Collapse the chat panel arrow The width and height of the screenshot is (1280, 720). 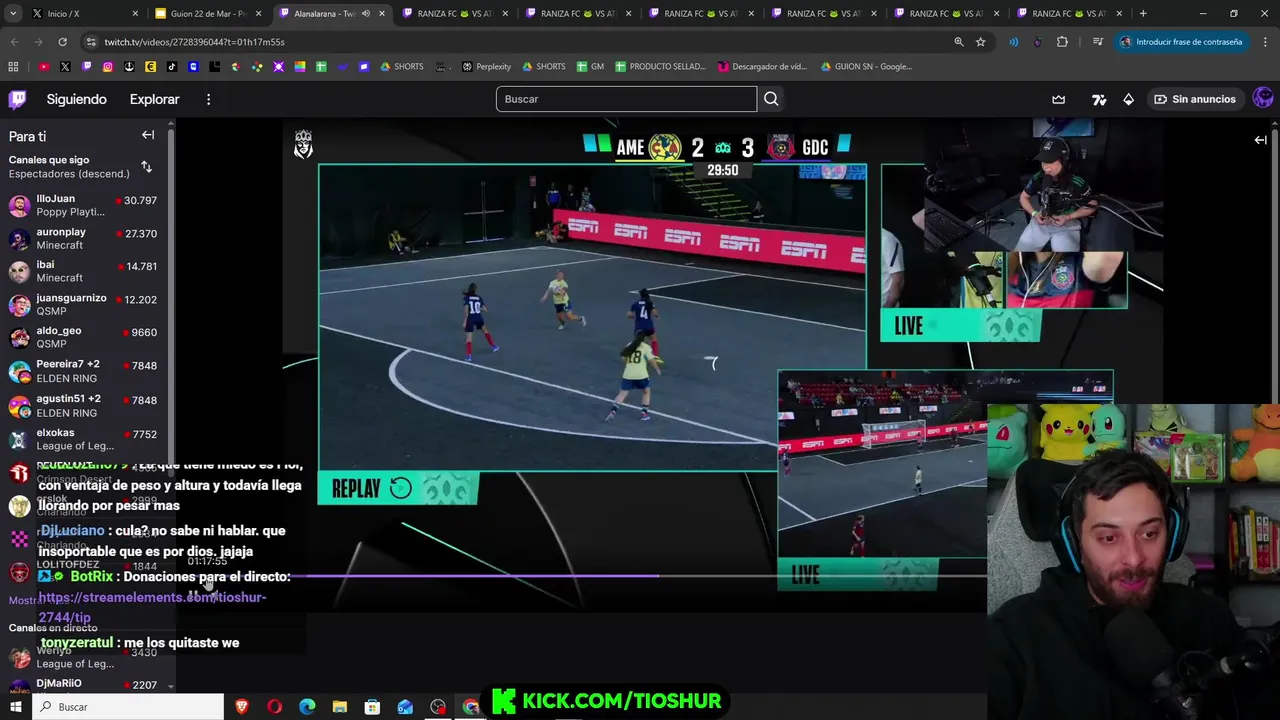click(1260, 140)
